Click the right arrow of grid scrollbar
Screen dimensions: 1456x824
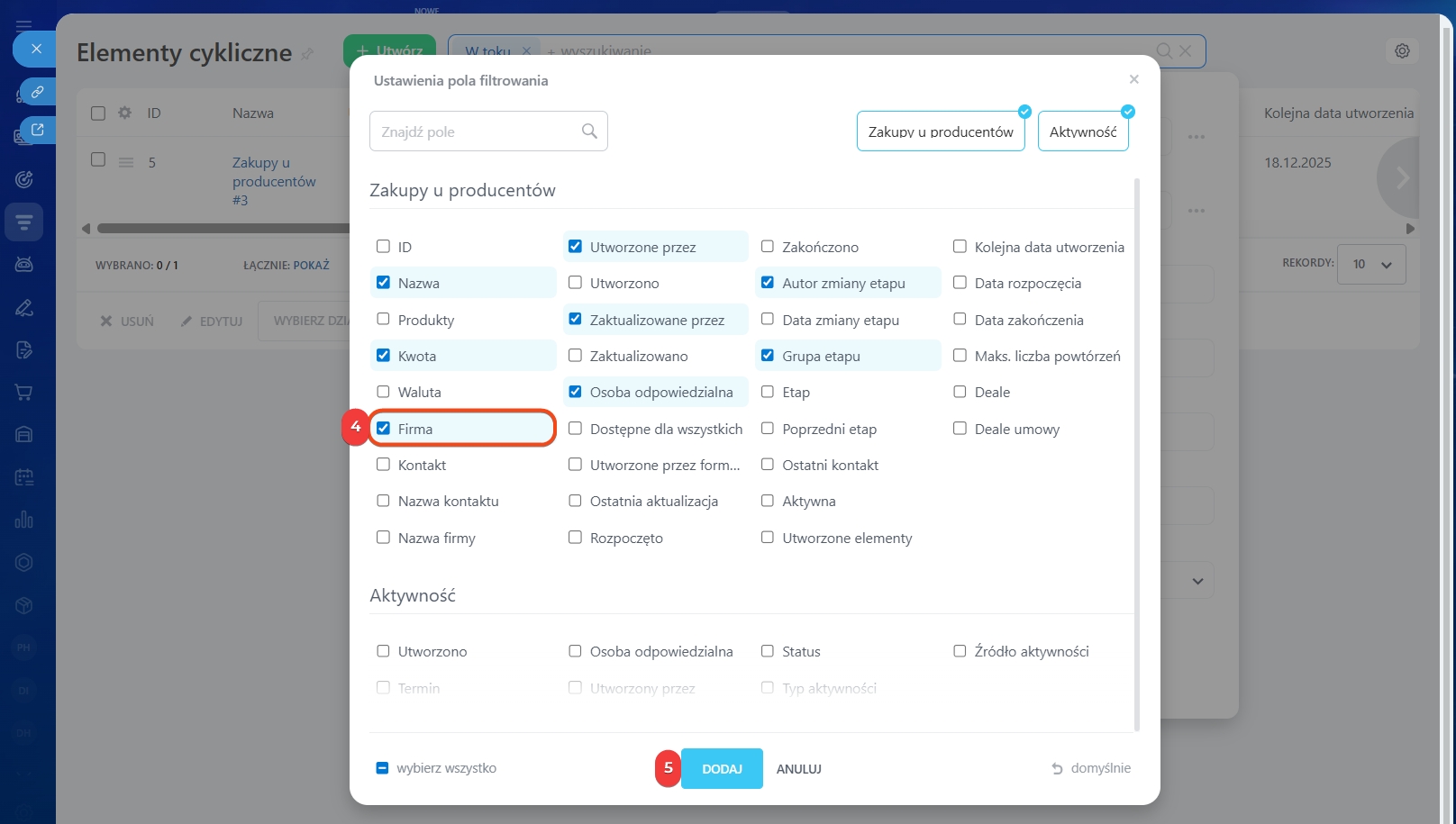click(x=1410, y=229)
